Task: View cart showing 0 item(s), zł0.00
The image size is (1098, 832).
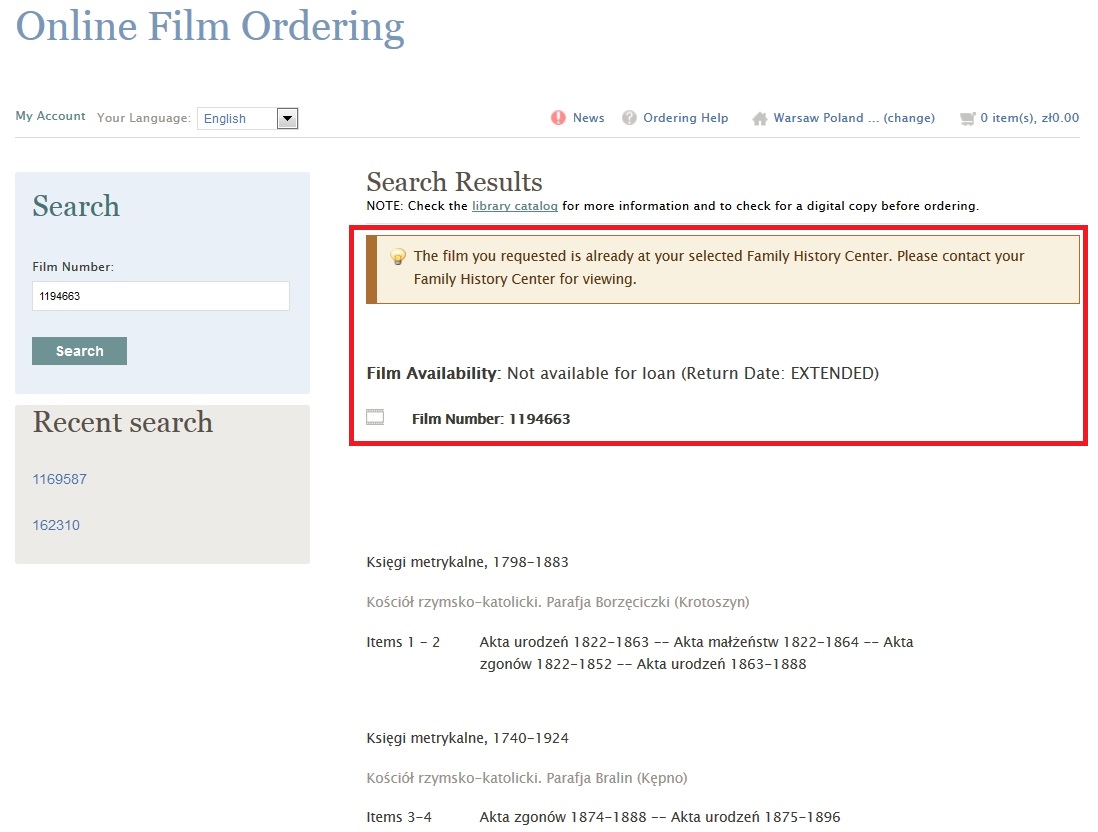Action: [x=1029, y=118]
